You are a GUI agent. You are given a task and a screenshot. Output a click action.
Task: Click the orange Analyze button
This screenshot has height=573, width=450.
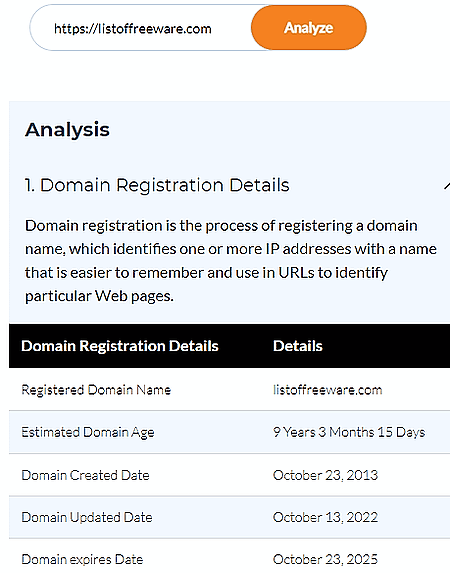[x=309, y=27]
